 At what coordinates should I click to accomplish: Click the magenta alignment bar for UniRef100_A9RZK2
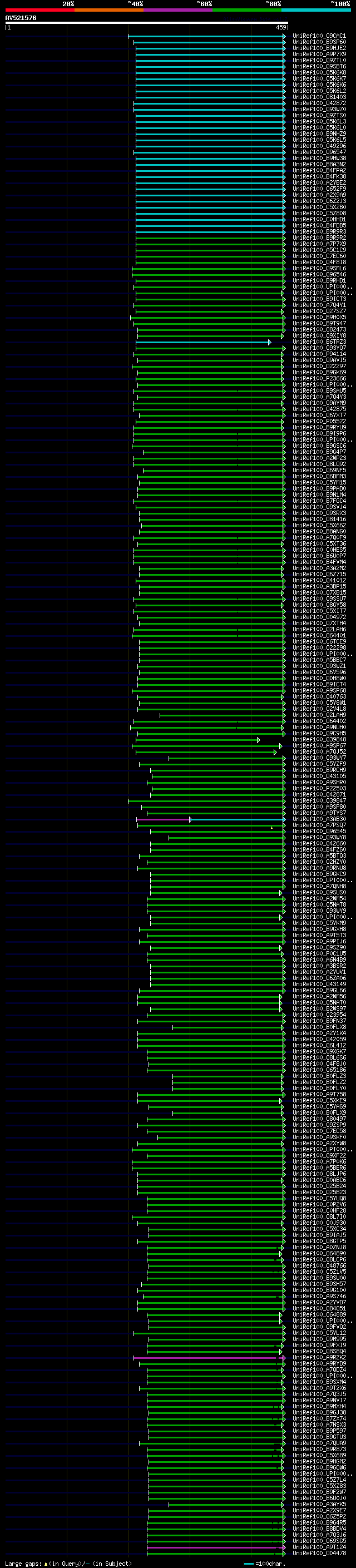coord(209,1358)
